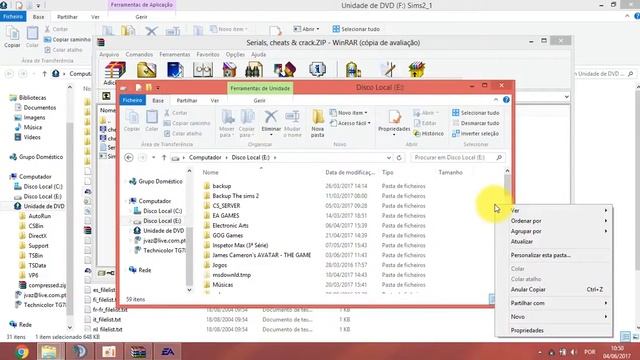Open the EA app taskbar icon
The width and height of the screenshot is (640, 360).
(x=167, y=351)
